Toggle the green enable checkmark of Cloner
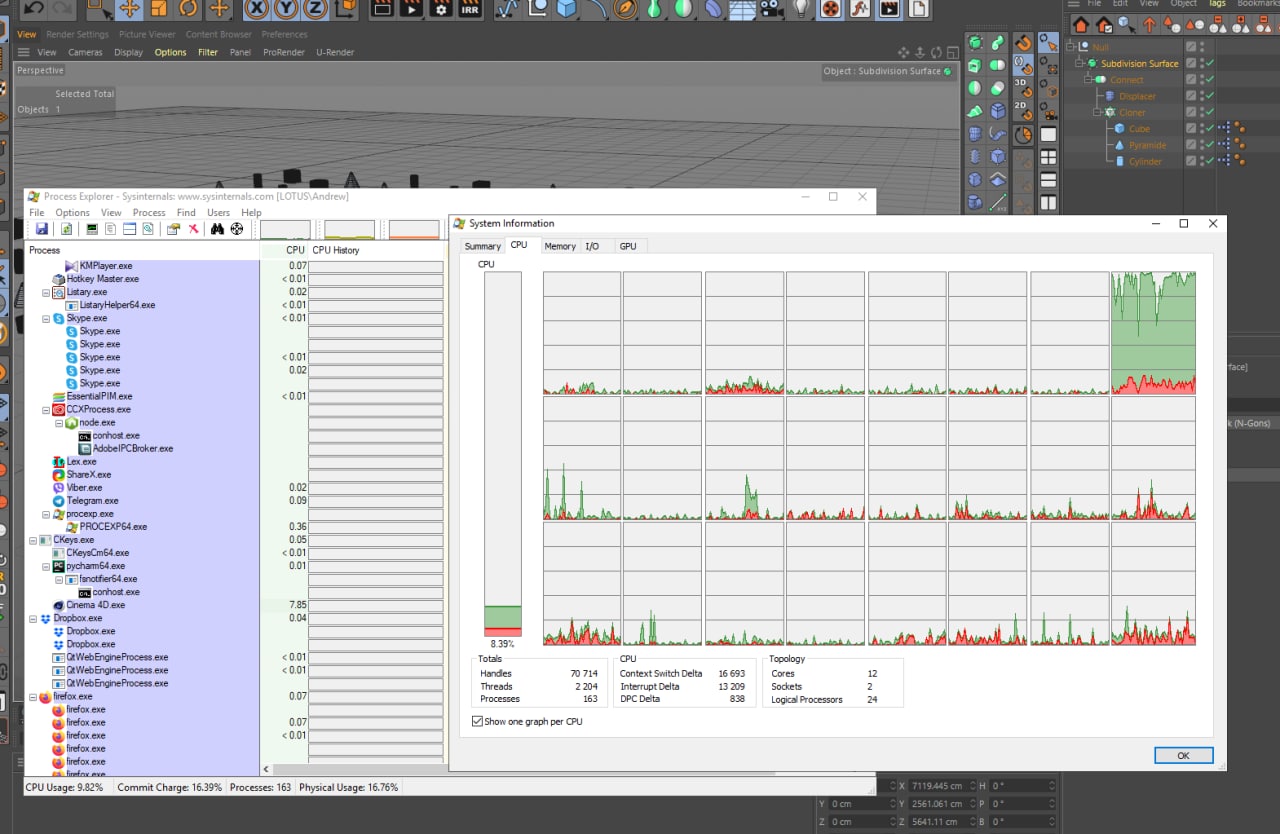Viewport: 1280px width, 834px height. coord(1210,112)
